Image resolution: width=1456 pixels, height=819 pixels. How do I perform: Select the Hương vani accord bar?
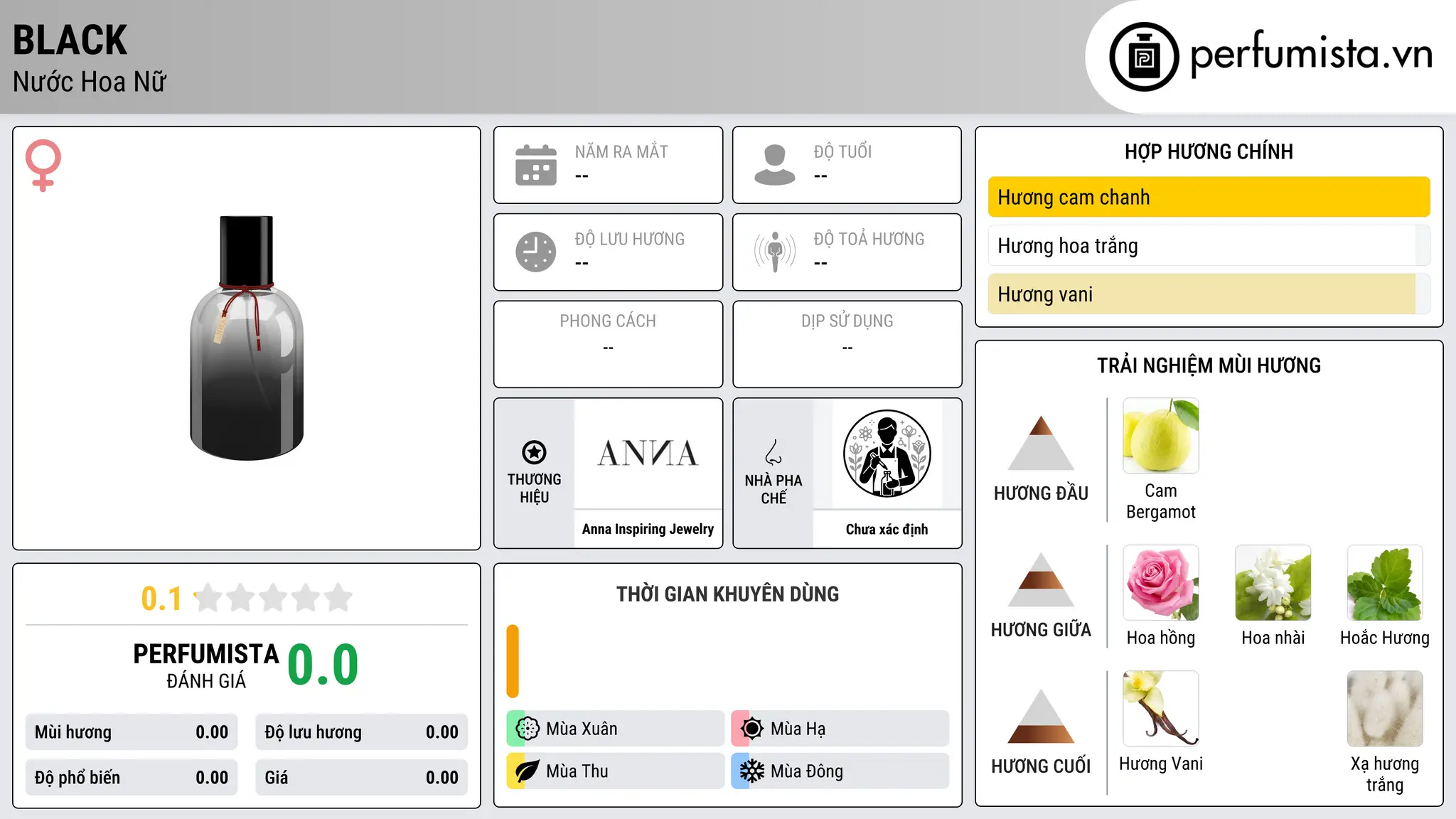pyautogui.click(x=1209, y=294)
